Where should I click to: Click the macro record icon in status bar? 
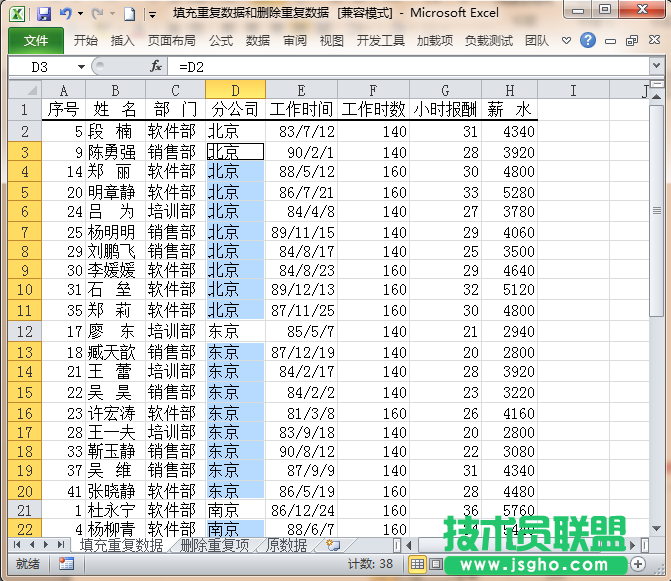(x=66, y=564)
